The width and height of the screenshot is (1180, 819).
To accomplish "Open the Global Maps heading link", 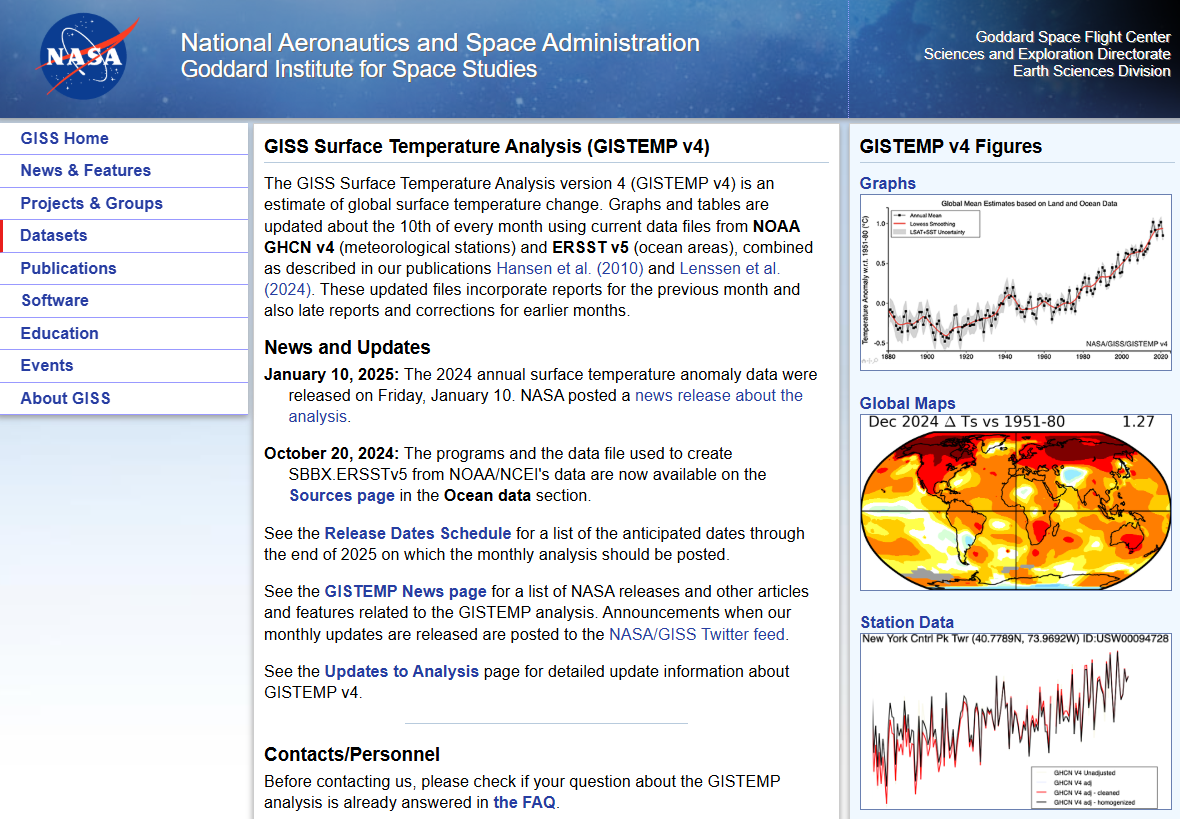I will pyautogui.click(x=908, y=403).
